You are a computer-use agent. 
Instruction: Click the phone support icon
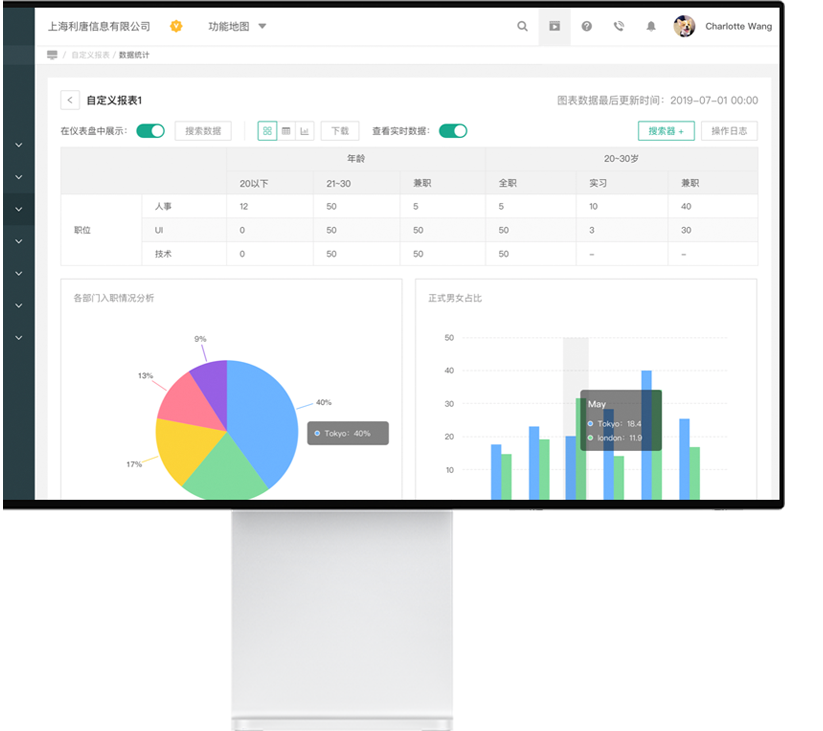pyautogui.click(x=619, y=27)
